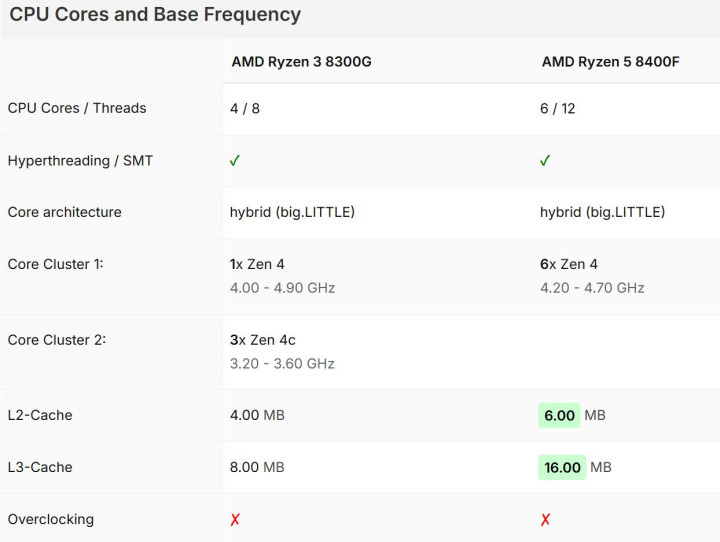The height and width of the screenshot is (542, 720).
Task: Click the Hyperthreading / SMT row label
Action: (x=80, y=160)
